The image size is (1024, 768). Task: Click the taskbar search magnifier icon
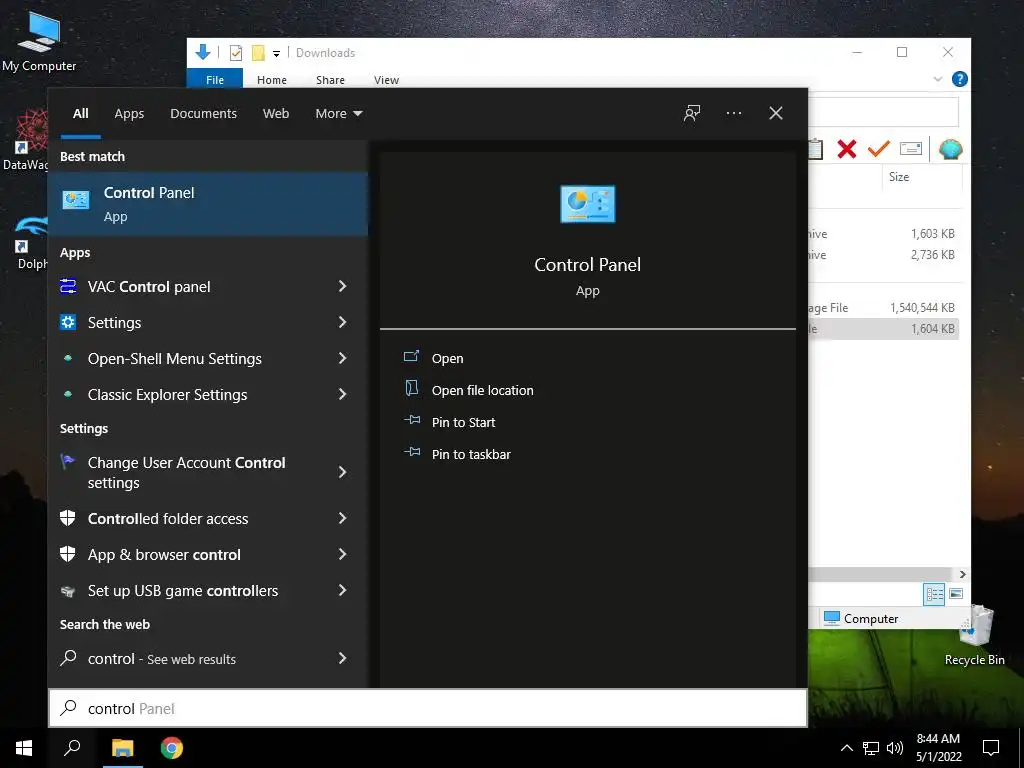coord(72,748)
